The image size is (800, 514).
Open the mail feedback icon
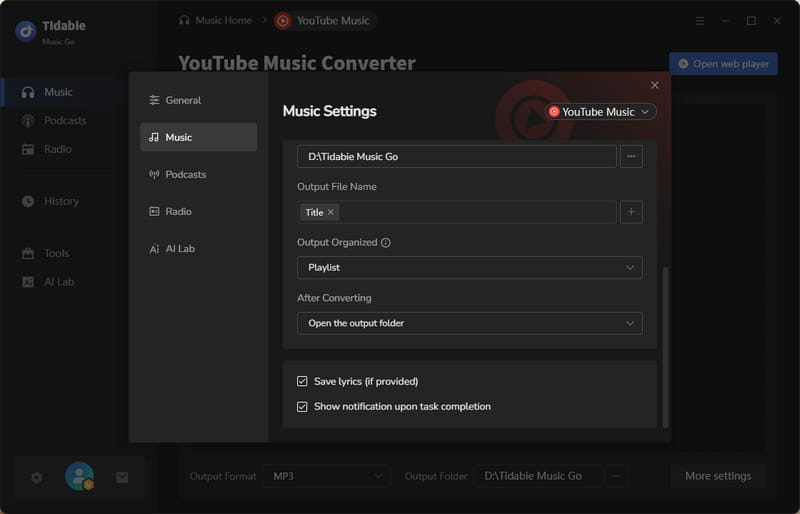pos(122,477)
